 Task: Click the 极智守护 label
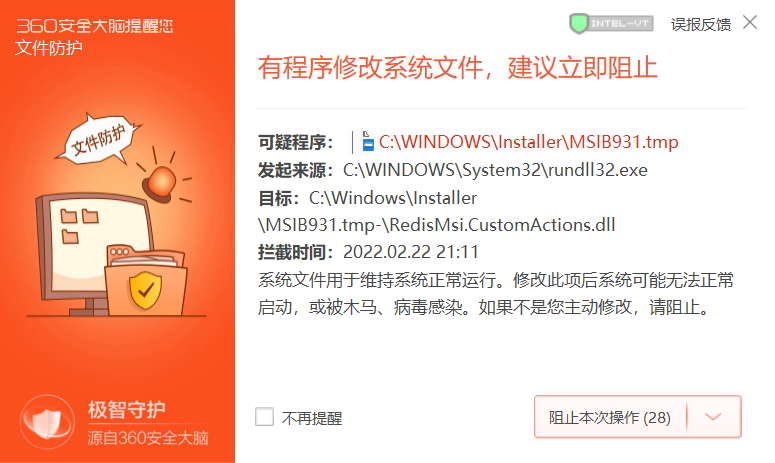click(x=127, y=410)
